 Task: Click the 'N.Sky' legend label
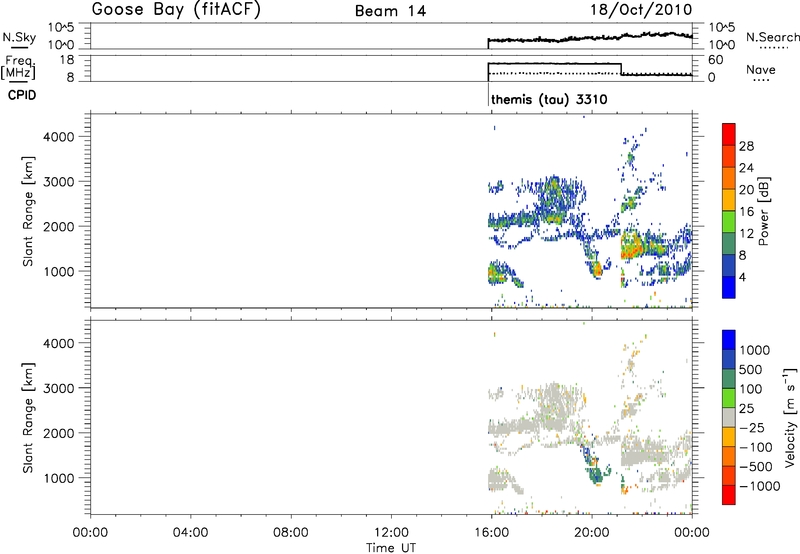(x=19, y=37)
